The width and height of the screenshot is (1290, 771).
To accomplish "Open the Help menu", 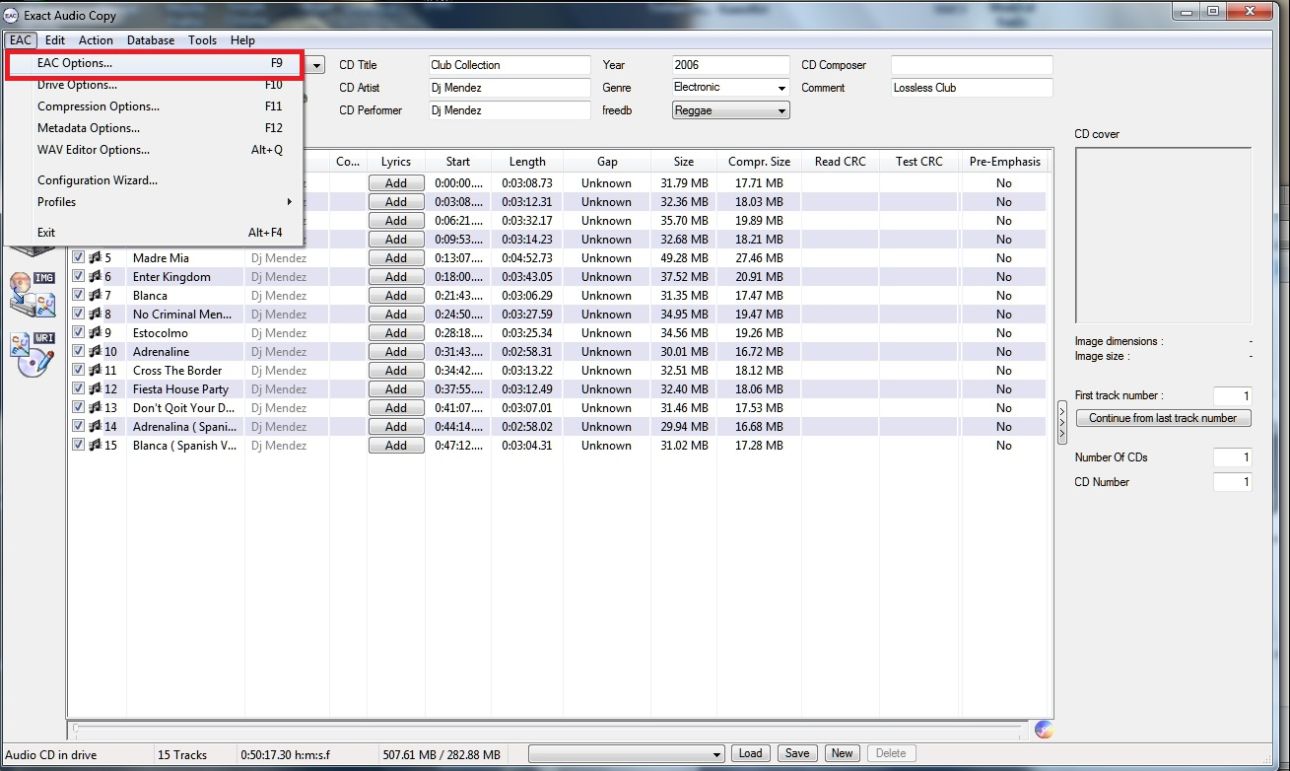I will click(x=243, y=40).
